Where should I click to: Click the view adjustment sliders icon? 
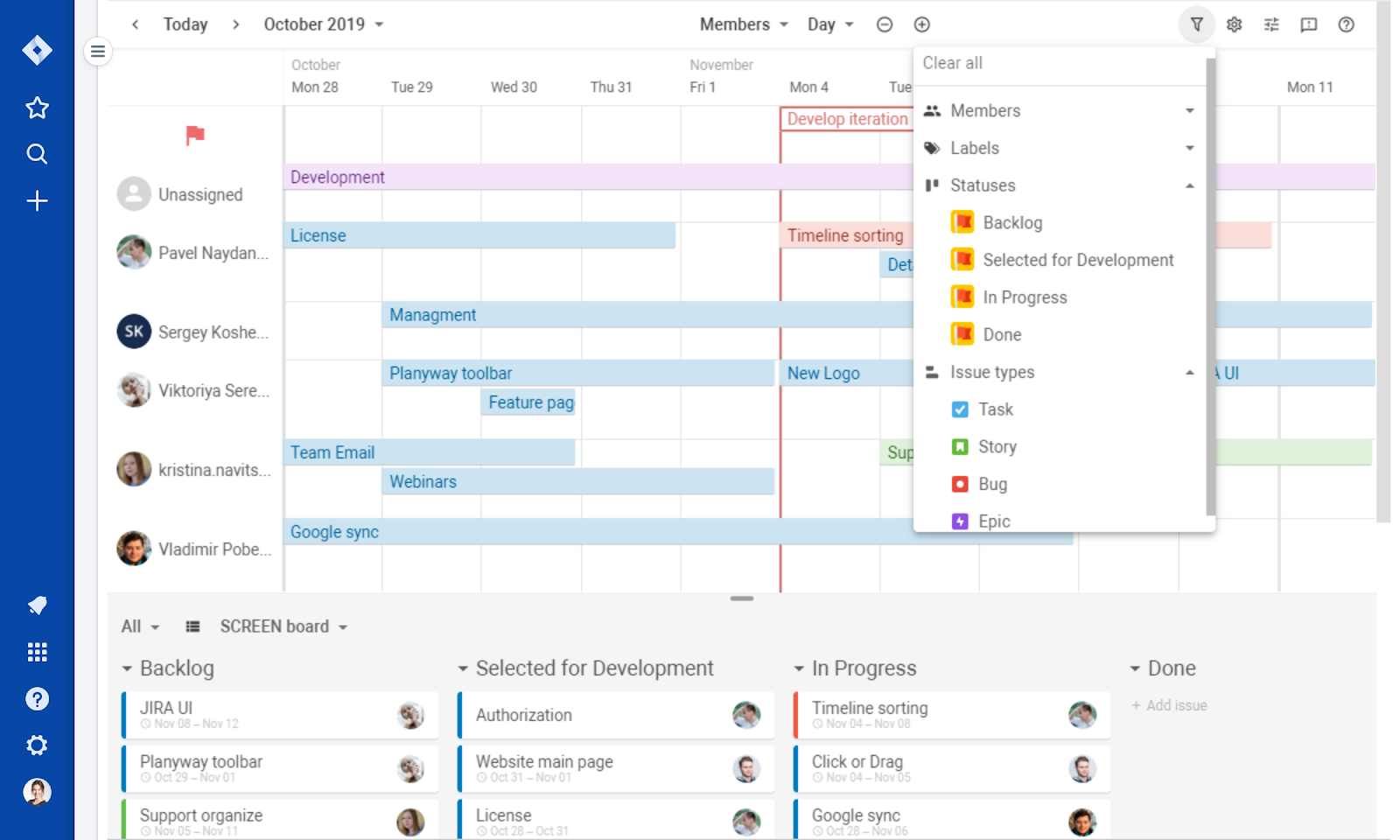click(1270, 24)
